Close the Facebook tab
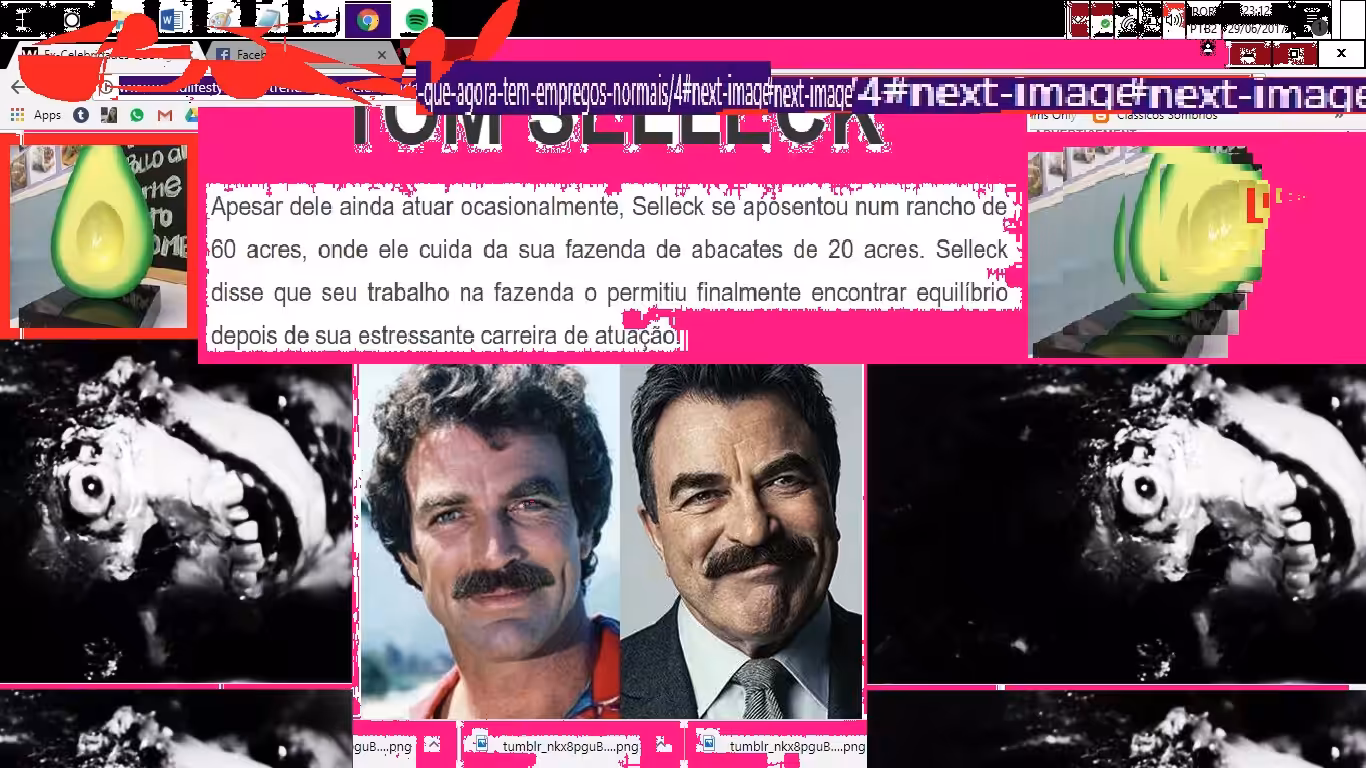 pos(382,54)
